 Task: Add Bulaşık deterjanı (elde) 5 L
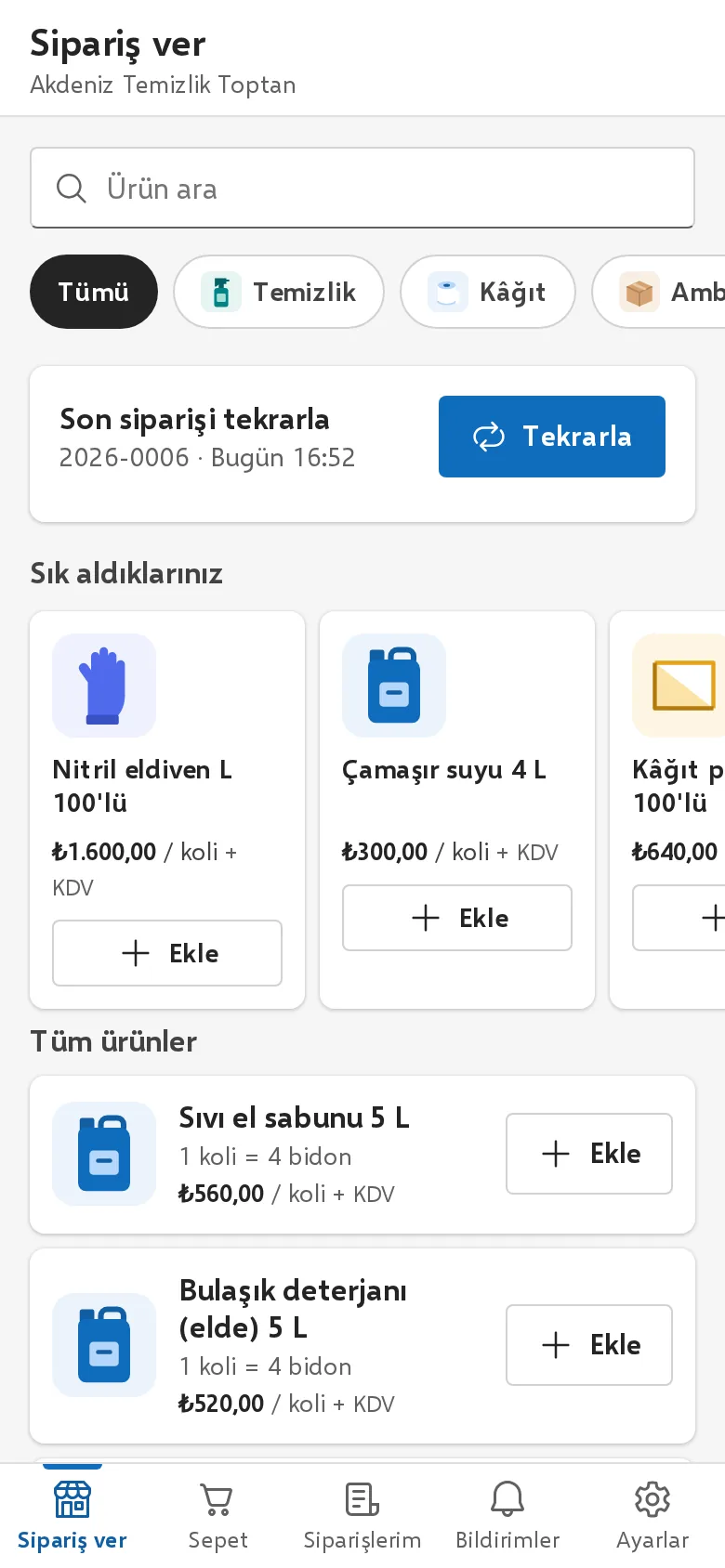[589, 1345]
